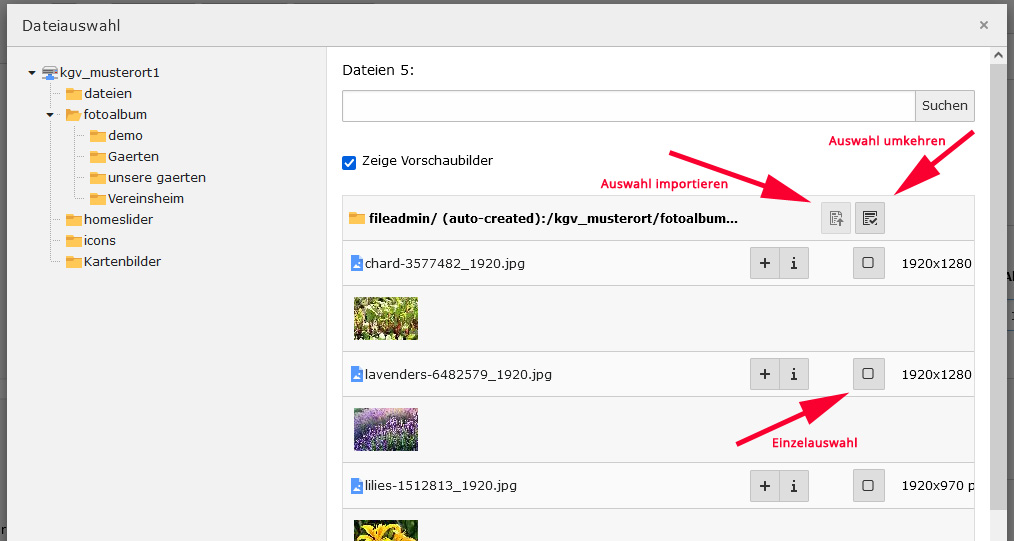Click the Zeige Vorschaubilder label

pos(427,160)
